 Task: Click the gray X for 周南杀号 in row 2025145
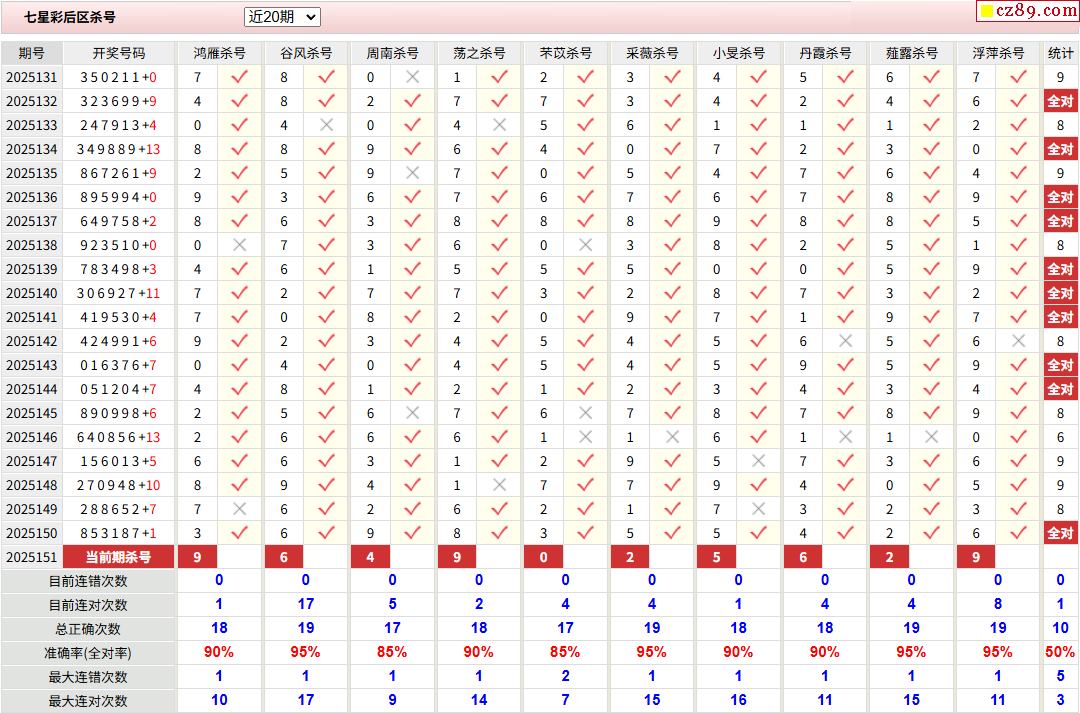[x=413, y=413]
